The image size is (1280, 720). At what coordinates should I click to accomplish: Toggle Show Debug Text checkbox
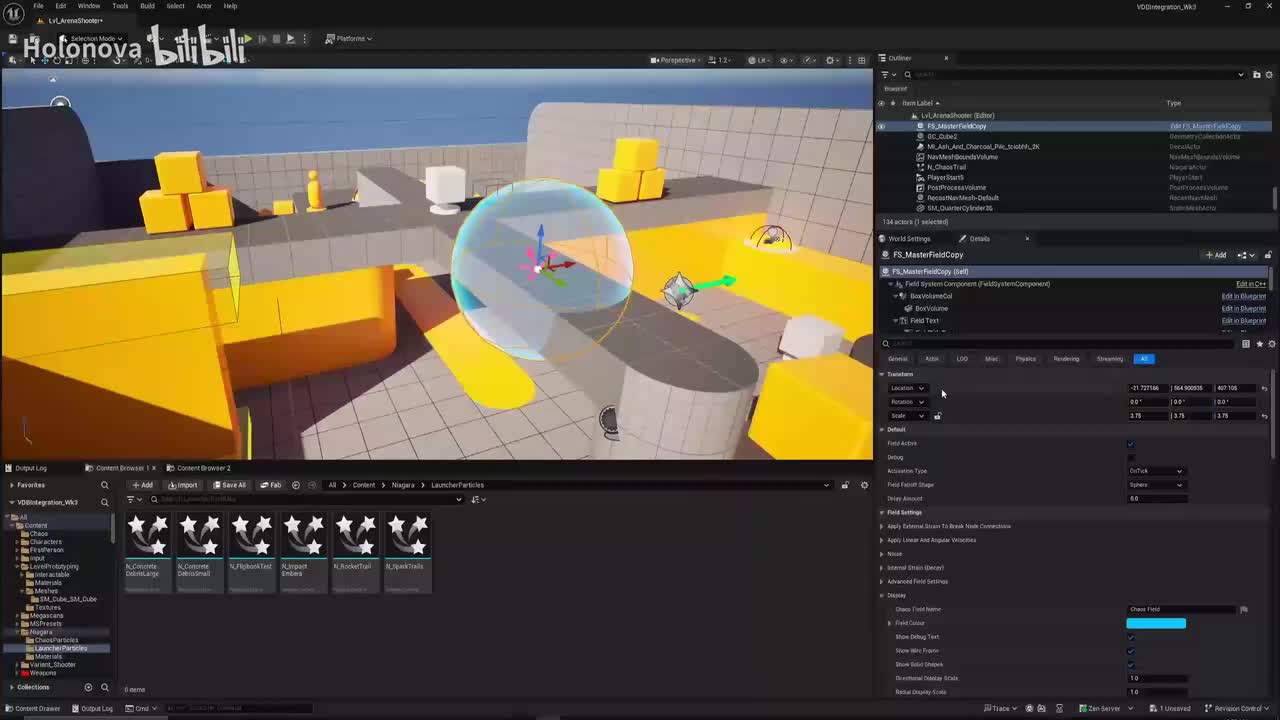click(1131, 637)
